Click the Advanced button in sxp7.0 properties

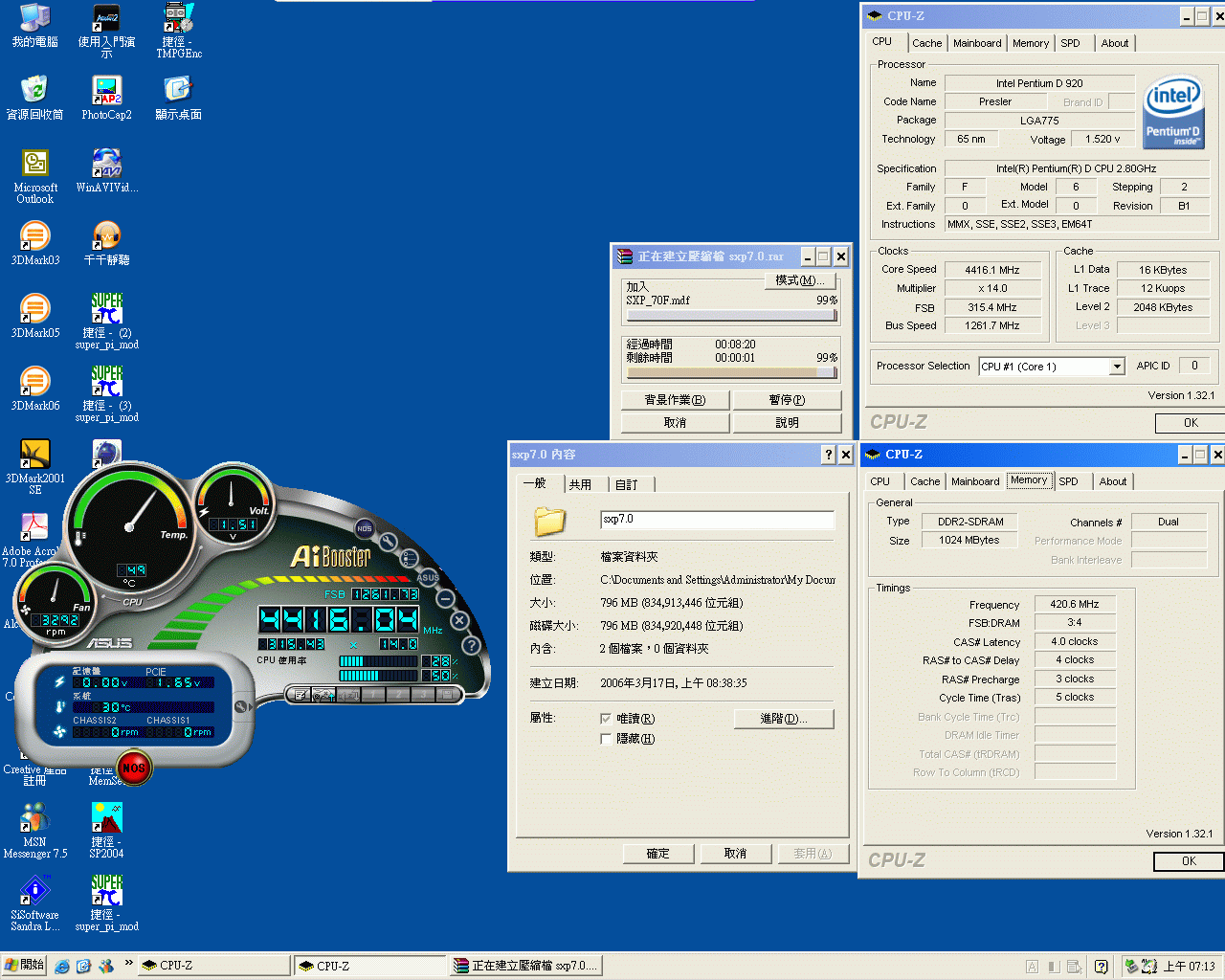(x=784, y=719)
